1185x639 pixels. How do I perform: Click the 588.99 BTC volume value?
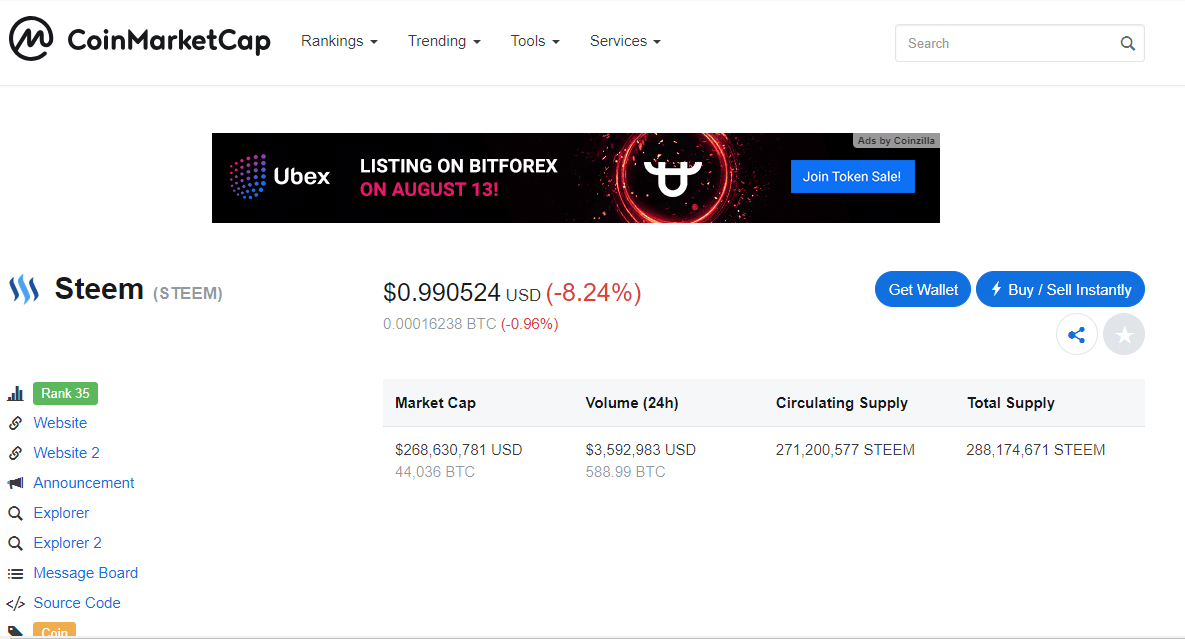coord(626,472)
